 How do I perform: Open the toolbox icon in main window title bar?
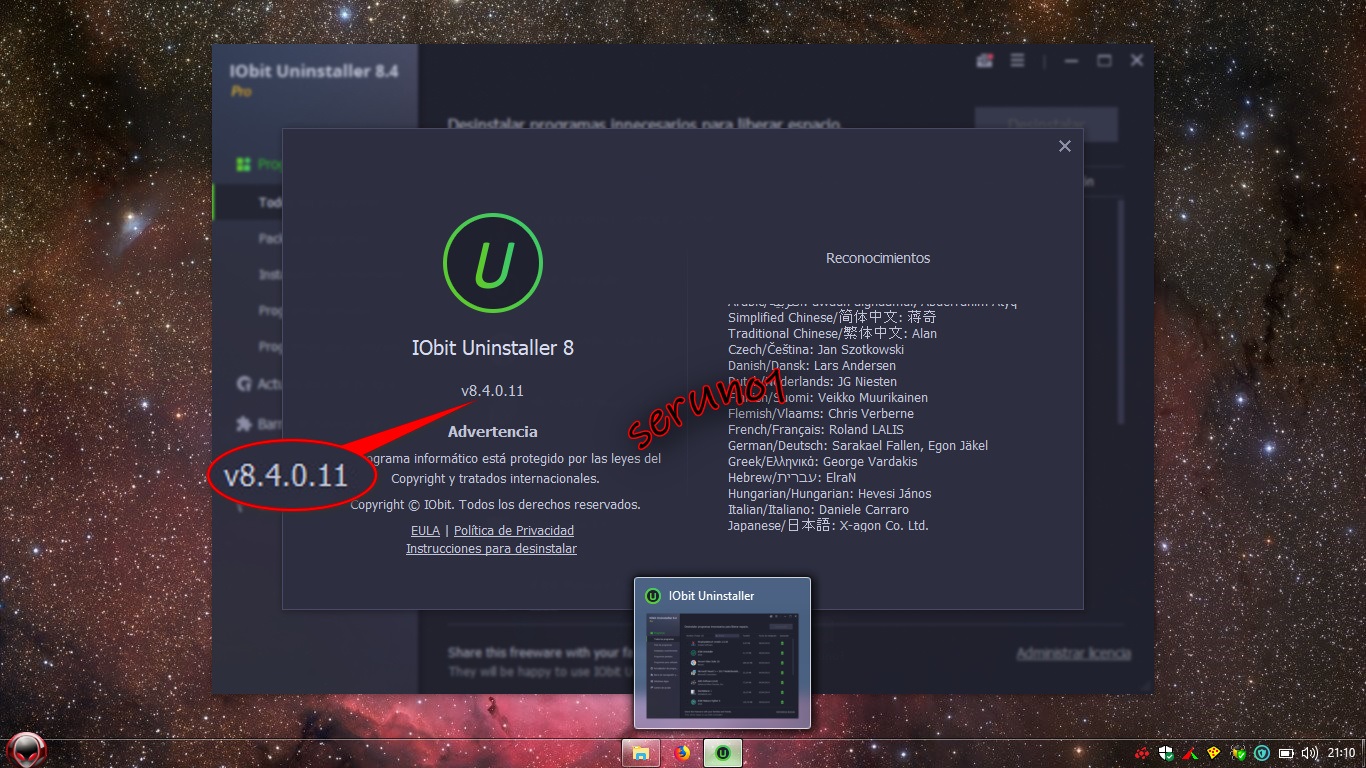click(985, 61)
